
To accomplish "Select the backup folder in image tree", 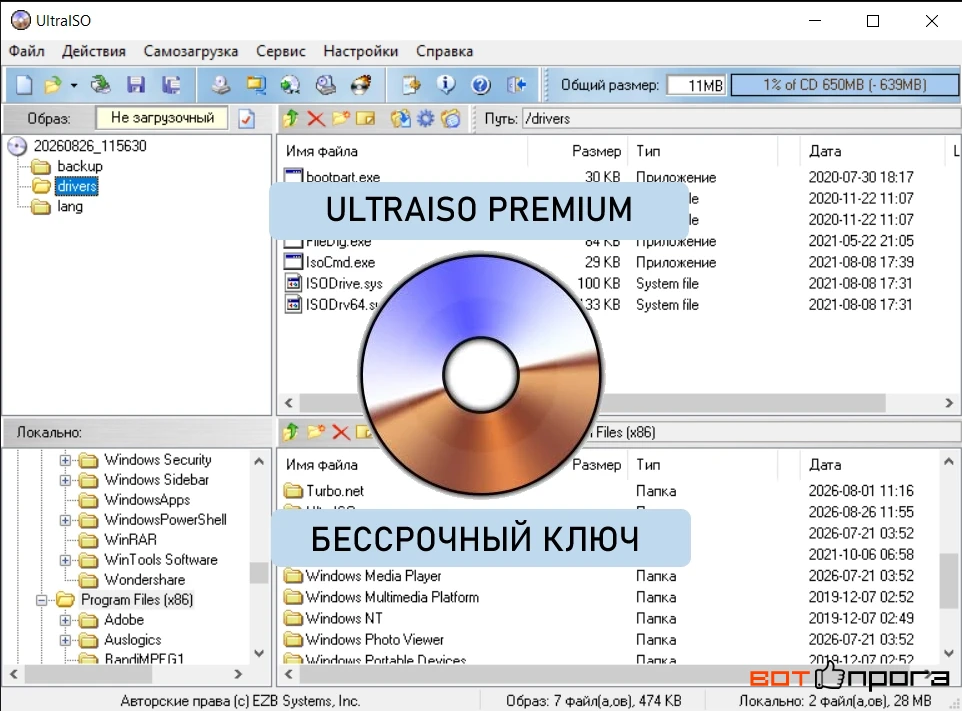I will point(80,166).
